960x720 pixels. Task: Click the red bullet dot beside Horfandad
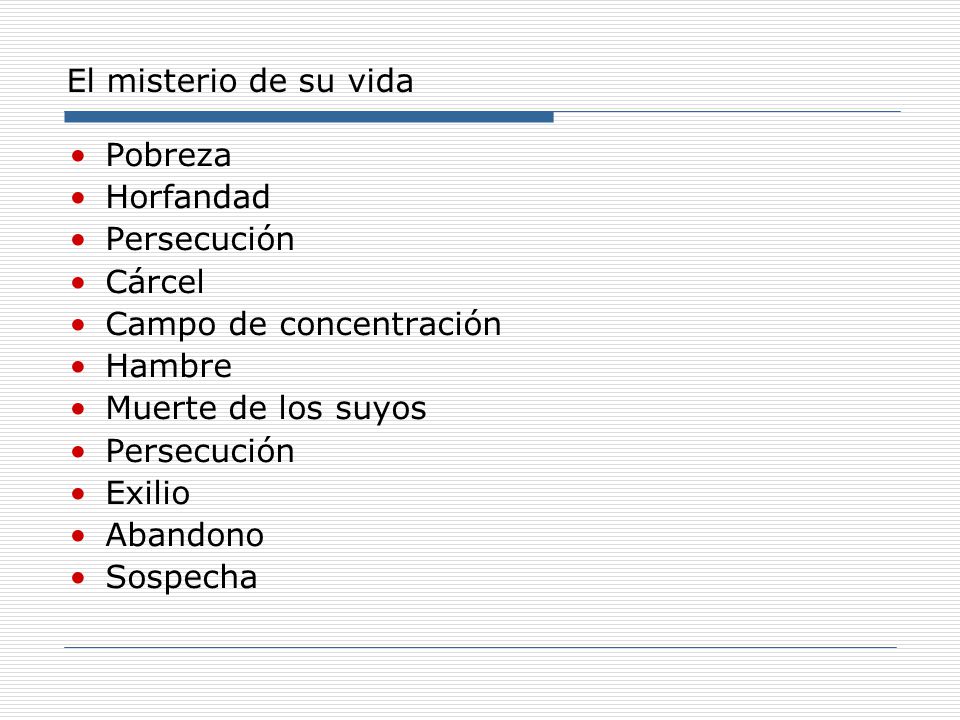pyautogui.click(x=78, y=198)
